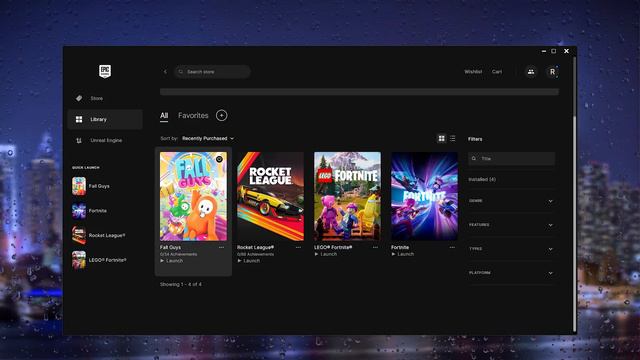This screenshot has width=640, height=360.
Task: Click Rocket League achievements text
Action: pos(256,254)
